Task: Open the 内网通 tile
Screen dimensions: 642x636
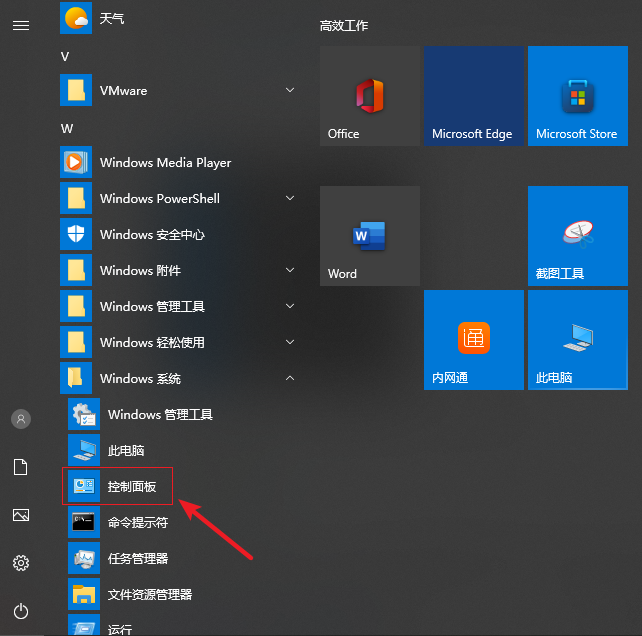Action: click(473, 340)
